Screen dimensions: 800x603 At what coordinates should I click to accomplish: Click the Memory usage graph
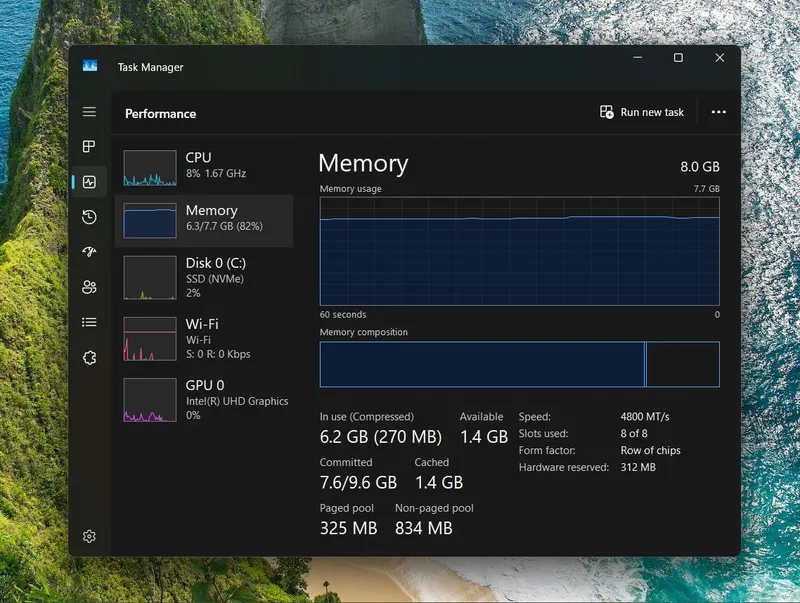pyautogui.click(x=519, y=252)
